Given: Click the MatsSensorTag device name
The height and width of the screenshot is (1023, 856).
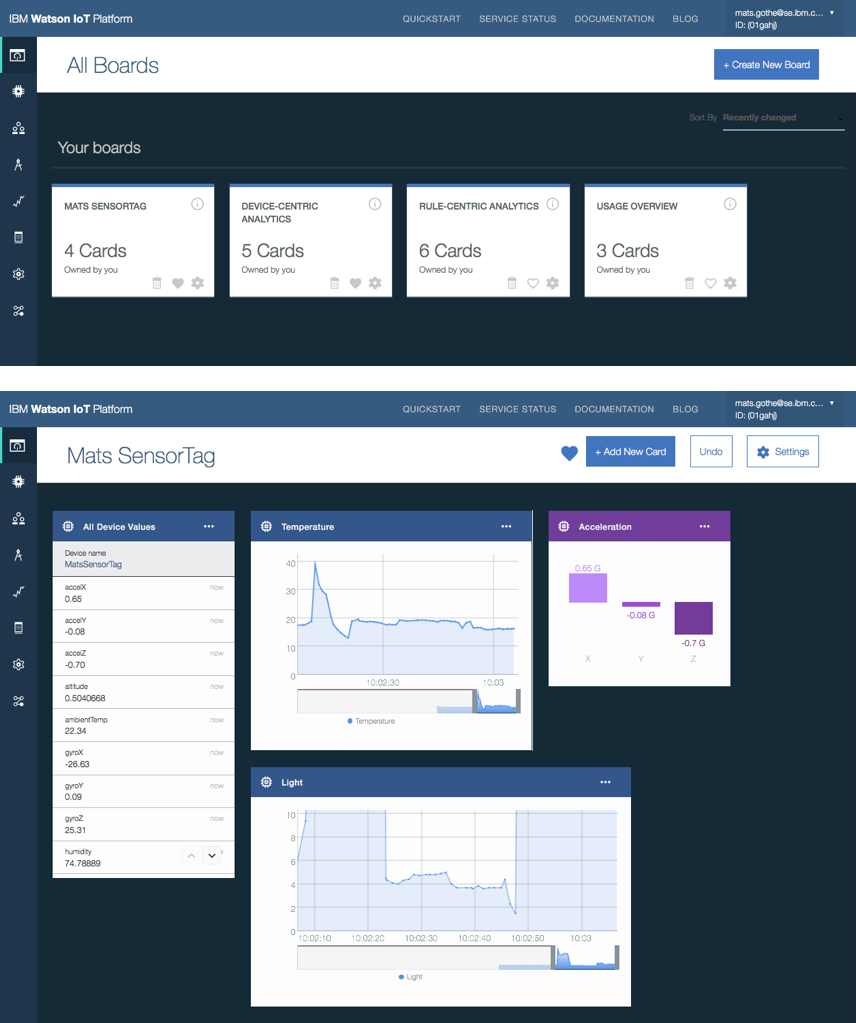Looking at the screenshot, I should pos(93,564).
